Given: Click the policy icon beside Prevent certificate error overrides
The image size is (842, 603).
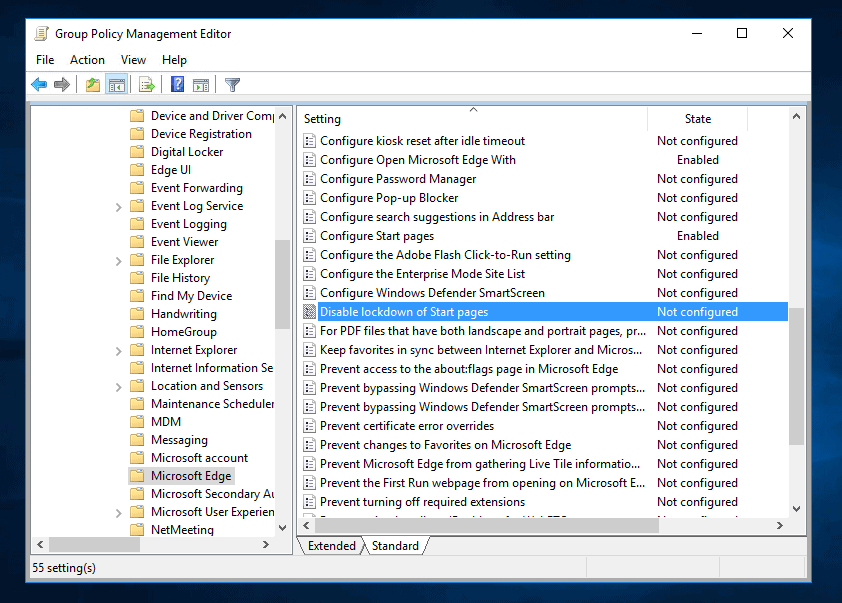Looking at the screenshot, I should click(309, 426).
